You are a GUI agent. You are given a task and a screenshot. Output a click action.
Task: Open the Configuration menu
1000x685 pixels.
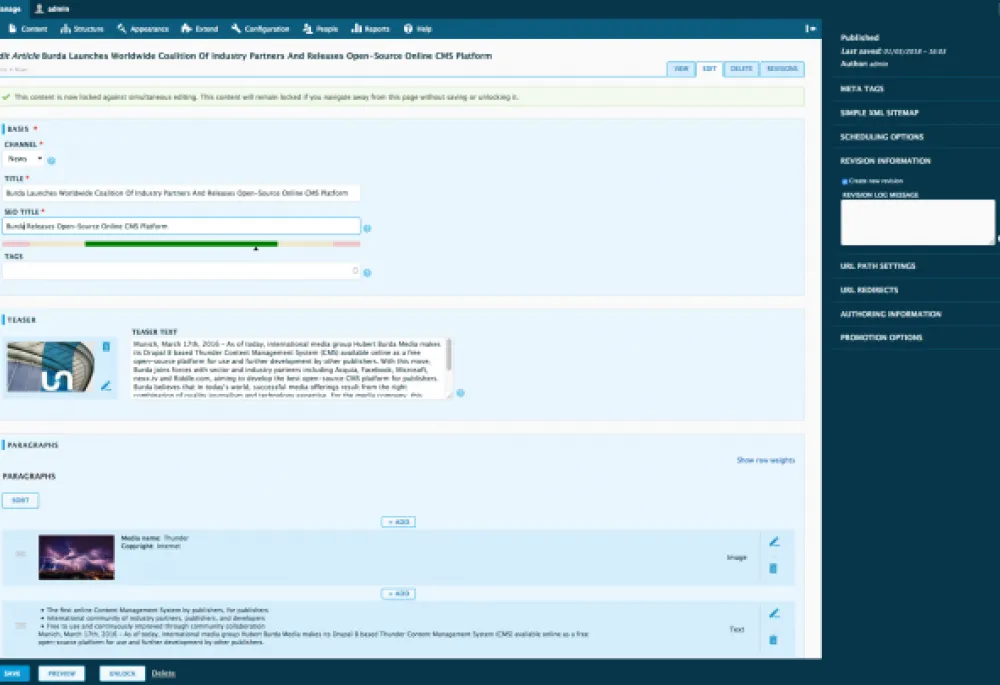coord(260,29)
